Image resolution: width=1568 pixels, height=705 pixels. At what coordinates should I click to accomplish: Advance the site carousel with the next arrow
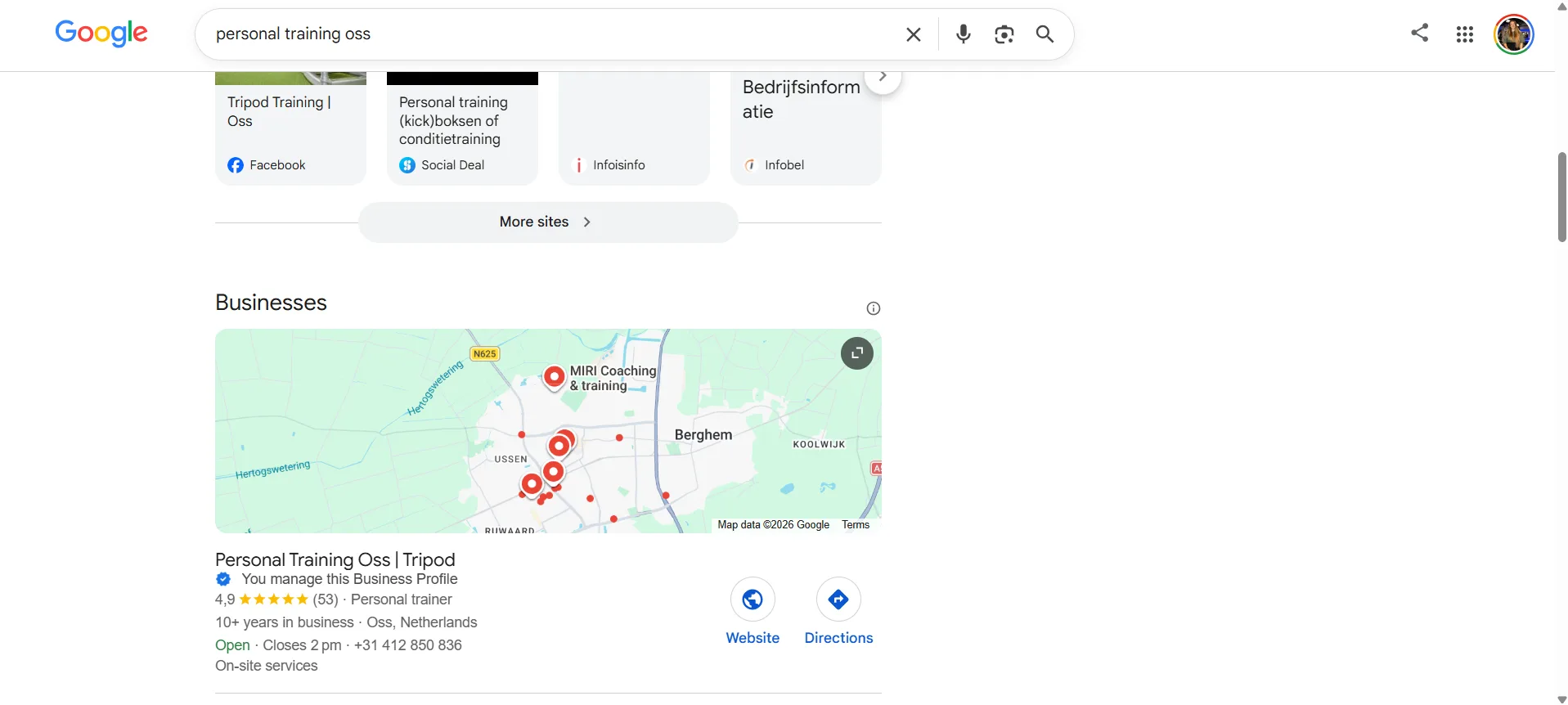click(x=883, y=76)
